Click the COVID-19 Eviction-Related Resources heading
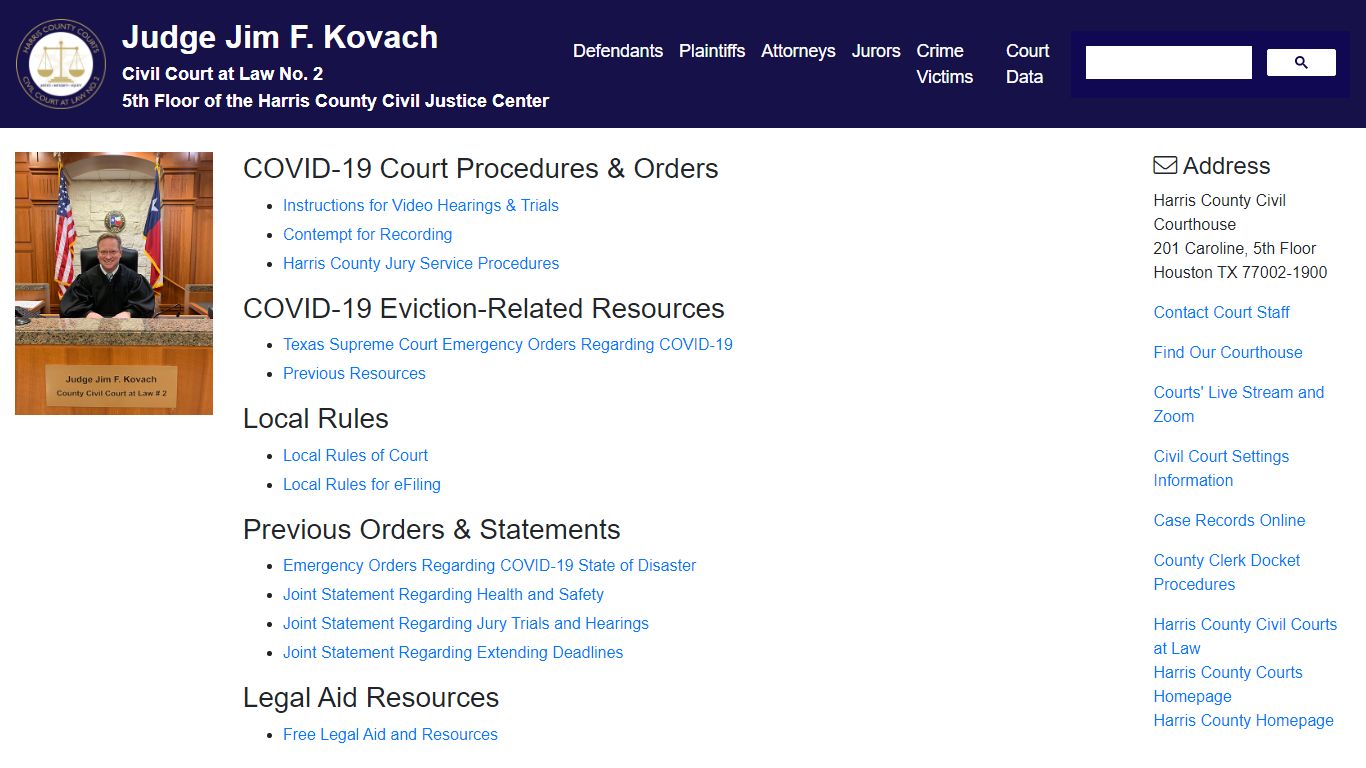1366x768 pixels. (484, 308)
